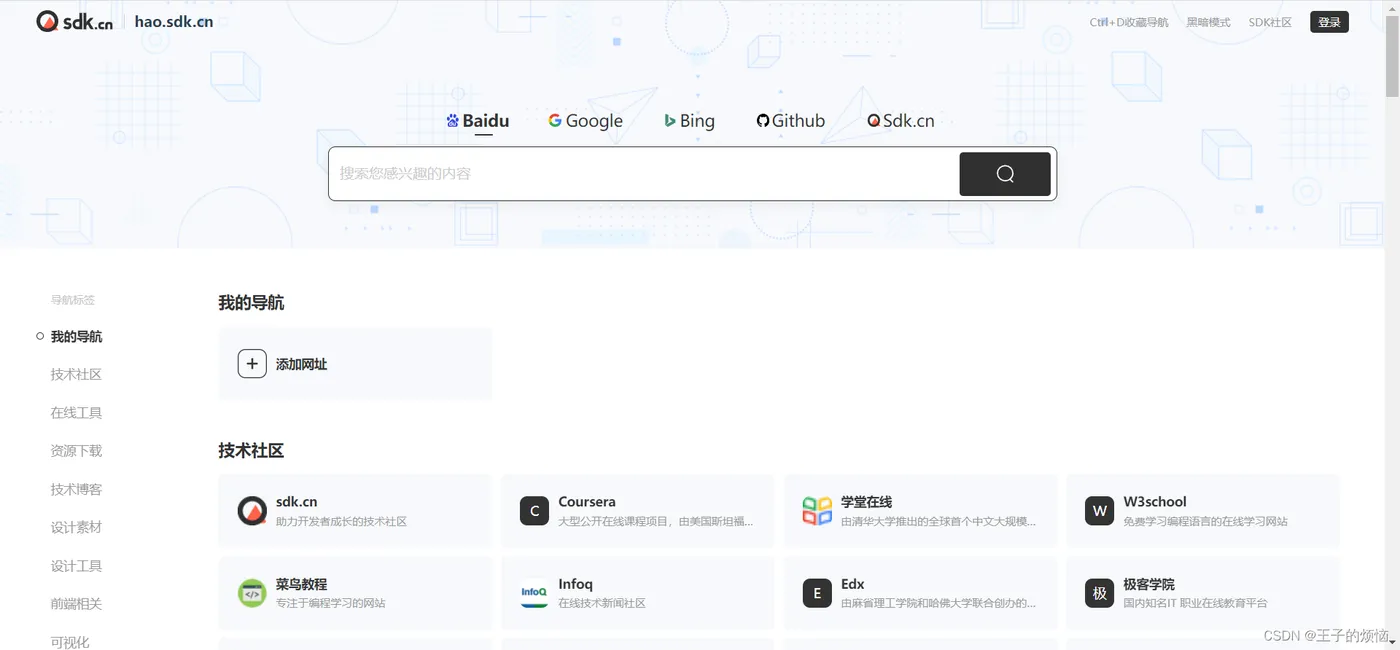Viewport: 1400px width, 650px height.
Task: Click the Baidu paw icon
Action: [452, 121]
